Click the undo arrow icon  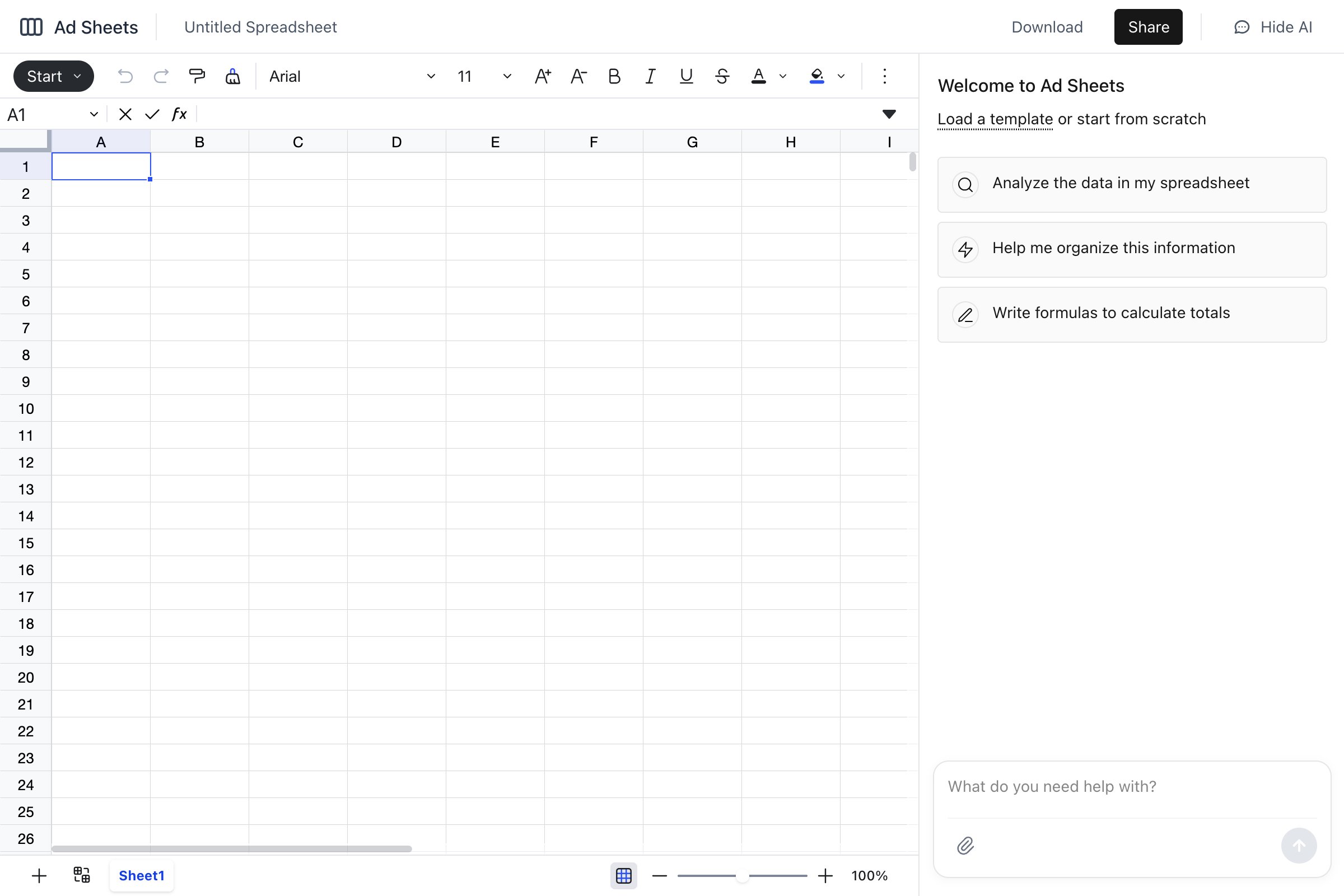pyautogui.click(x=125, y=76)
